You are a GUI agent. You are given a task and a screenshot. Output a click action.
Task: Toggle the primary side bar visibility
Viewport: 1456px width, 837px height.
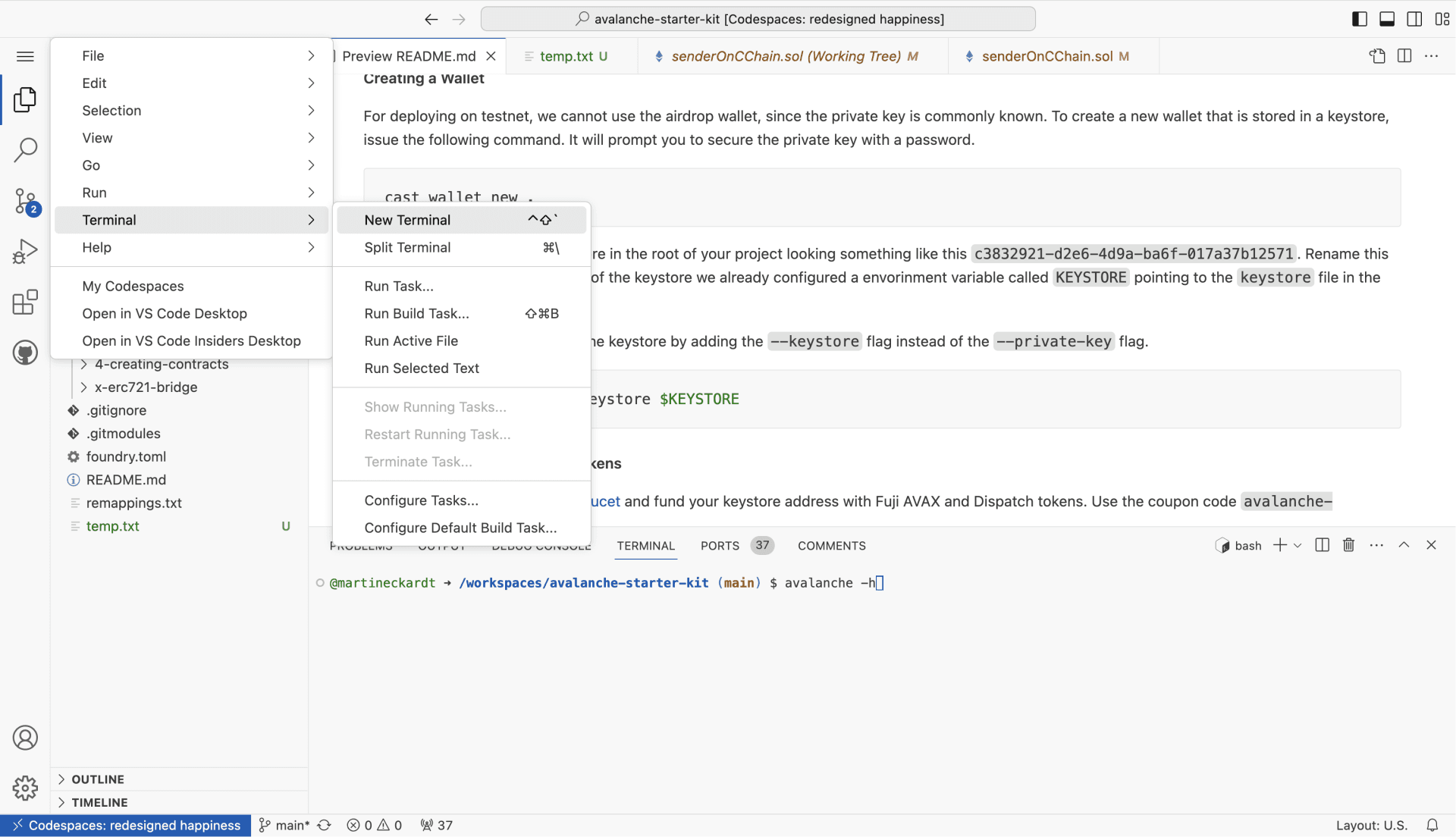click(1360, 19)
